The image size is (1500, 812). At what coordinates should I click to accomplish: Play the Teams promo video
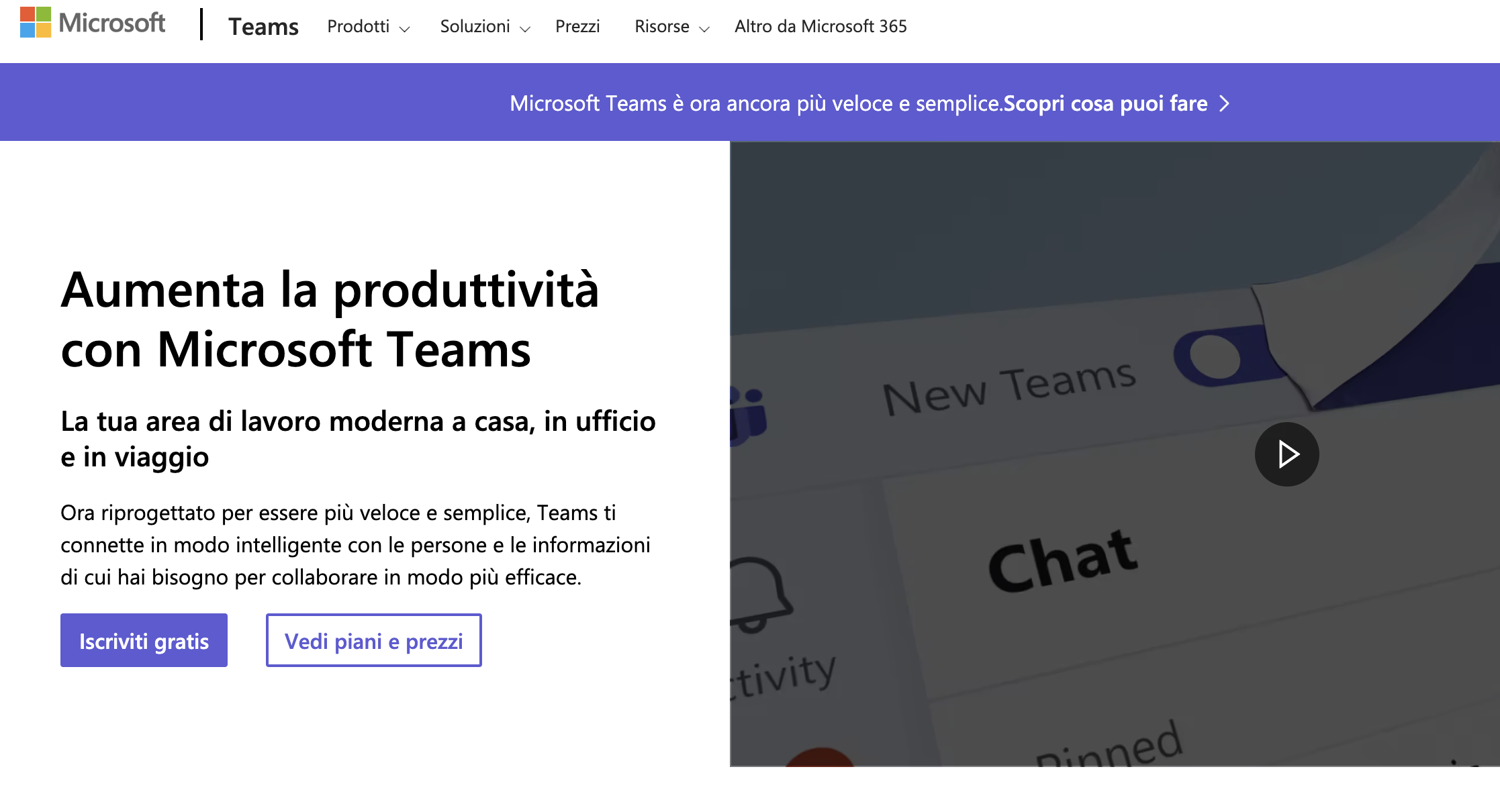pos(1286,454)
